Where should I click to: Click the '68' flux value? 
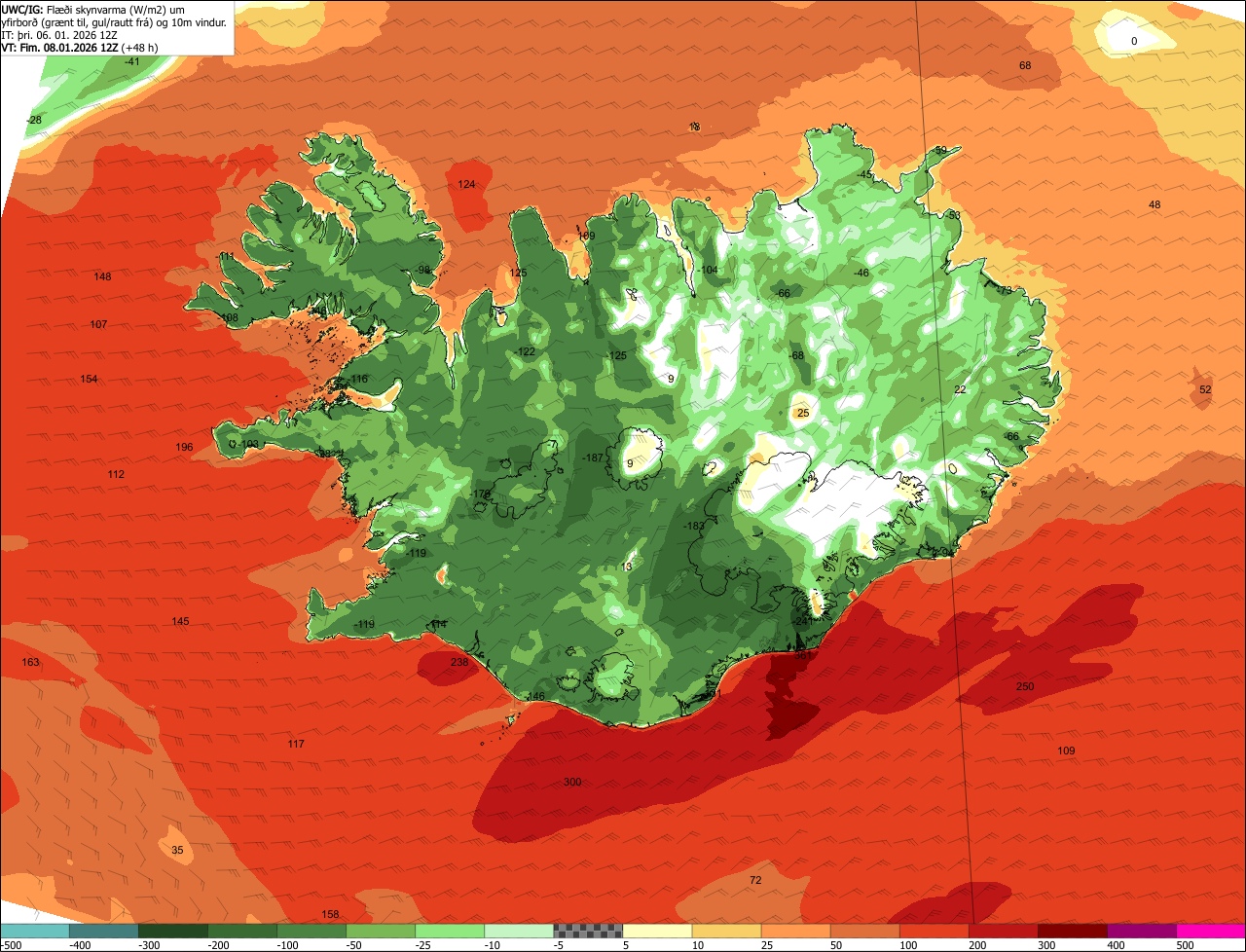(1025, 65)
